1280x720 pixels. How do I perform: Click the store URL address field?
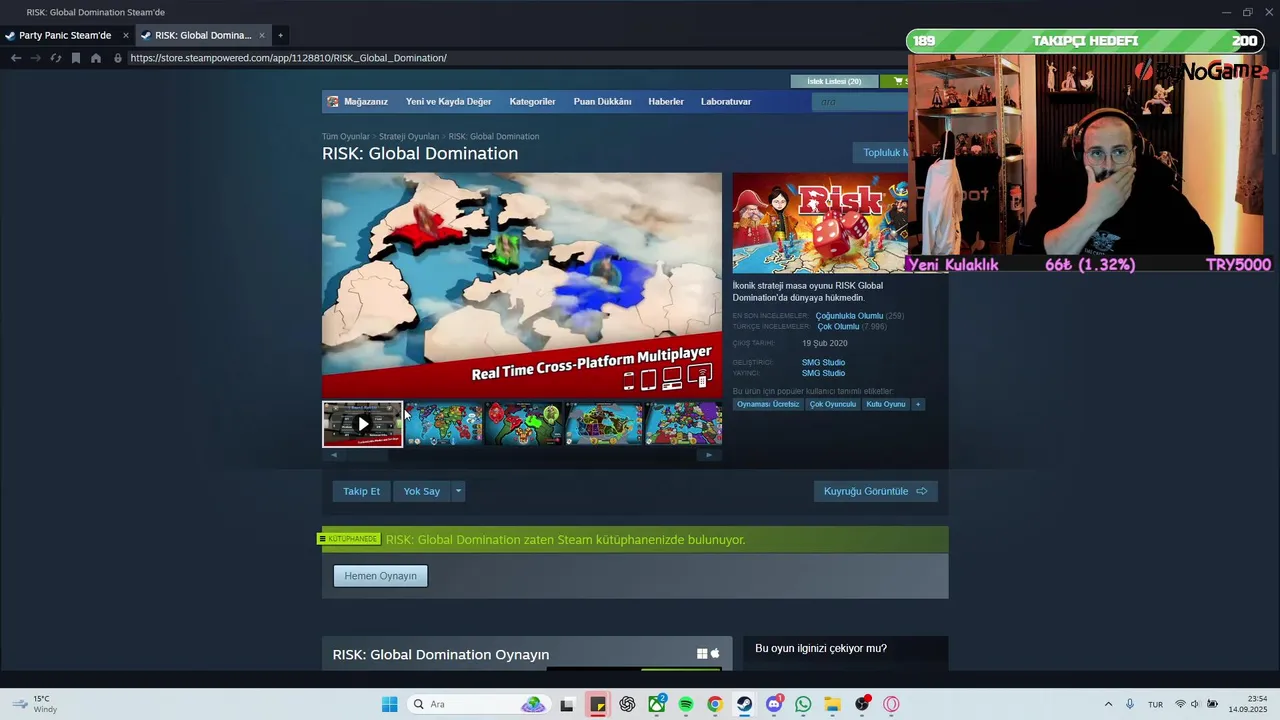288,58
